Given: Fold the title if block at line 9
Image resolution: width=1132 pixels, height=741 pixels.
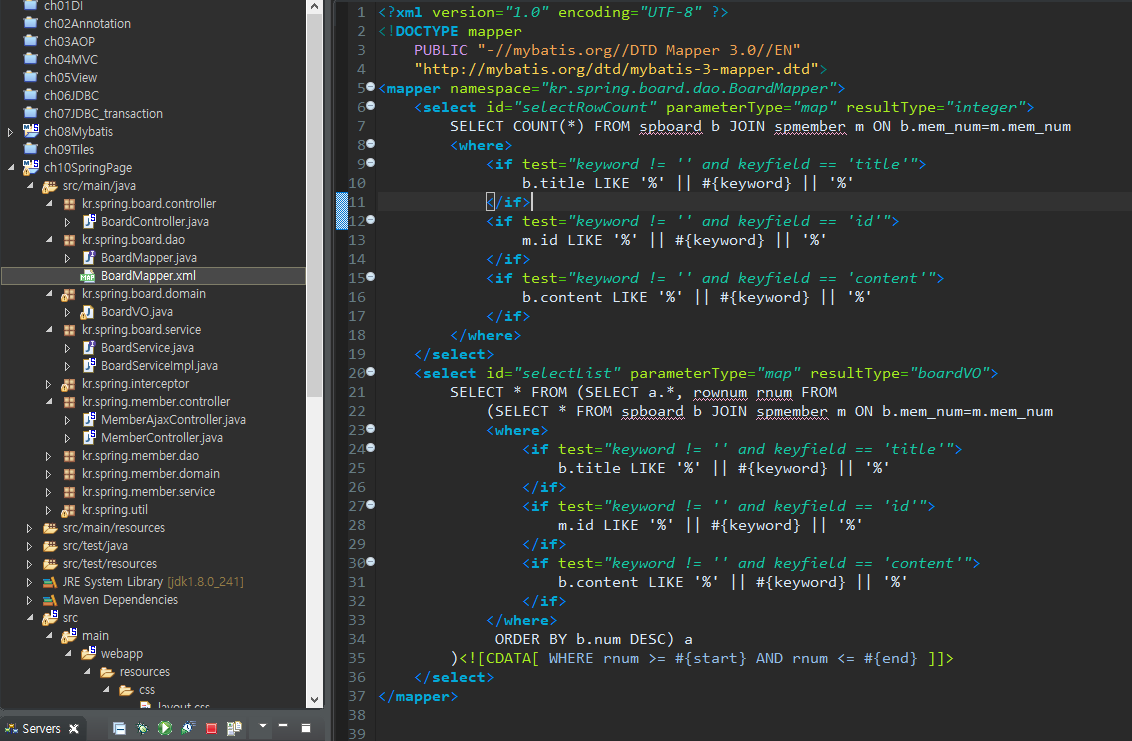Looking at the screenshot, I should tap(370, 163).
